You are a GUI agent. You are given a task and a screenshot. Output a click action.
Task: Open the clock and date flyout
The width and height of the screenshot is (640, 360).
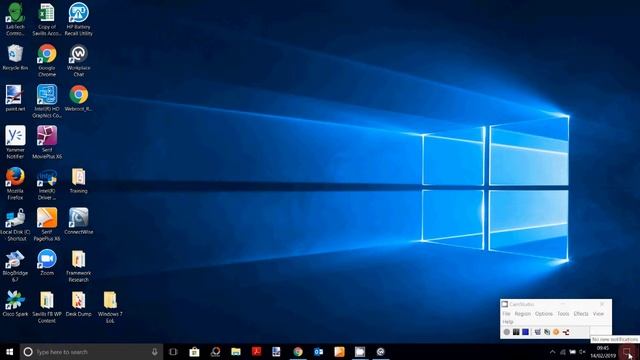pos(603,352)
